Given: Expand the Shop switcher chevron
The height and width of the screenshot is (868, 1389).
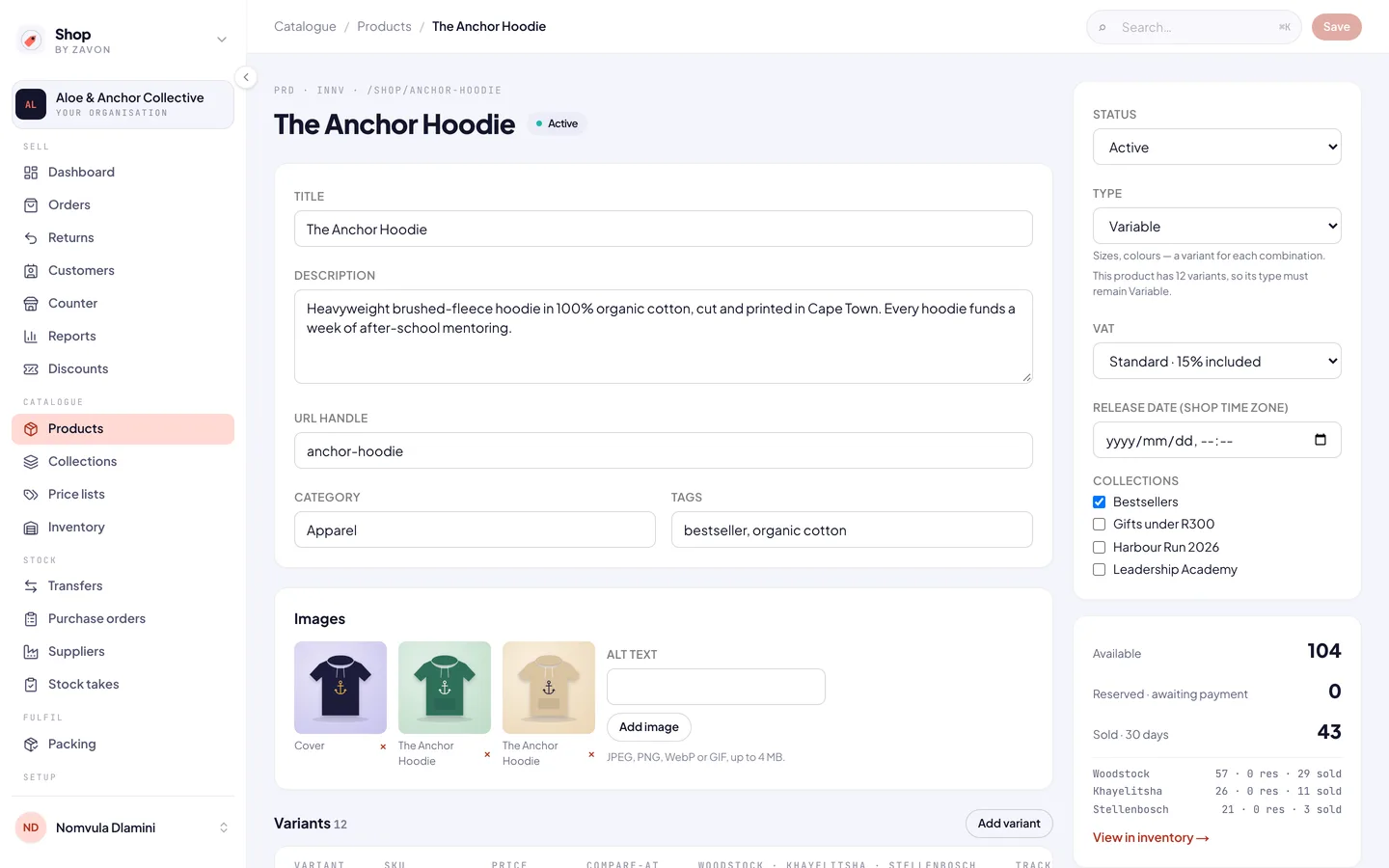Looking at the screenshot, I should coord(222,41).
